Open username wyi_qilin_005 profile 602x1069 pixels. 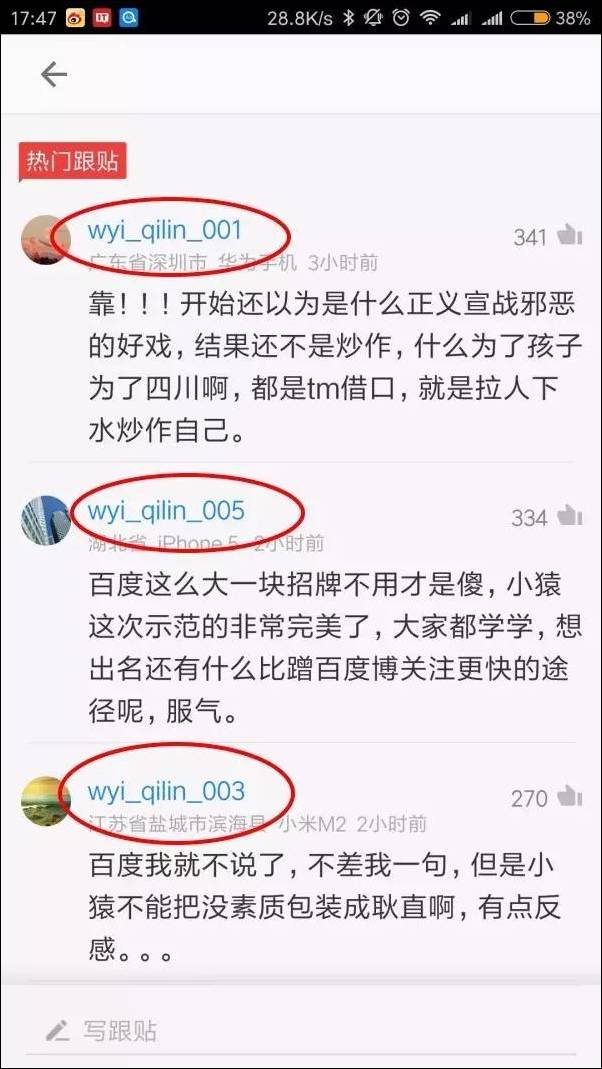pos(166,511)
